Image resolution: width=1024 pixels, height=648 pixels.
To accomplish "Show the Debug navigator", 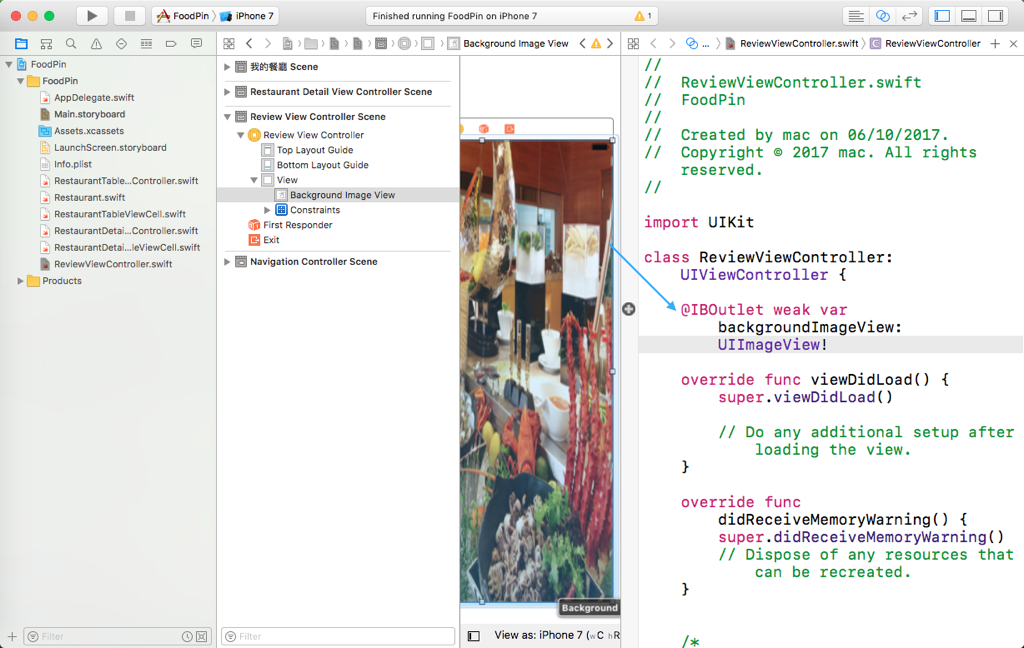I will point(146,44).
